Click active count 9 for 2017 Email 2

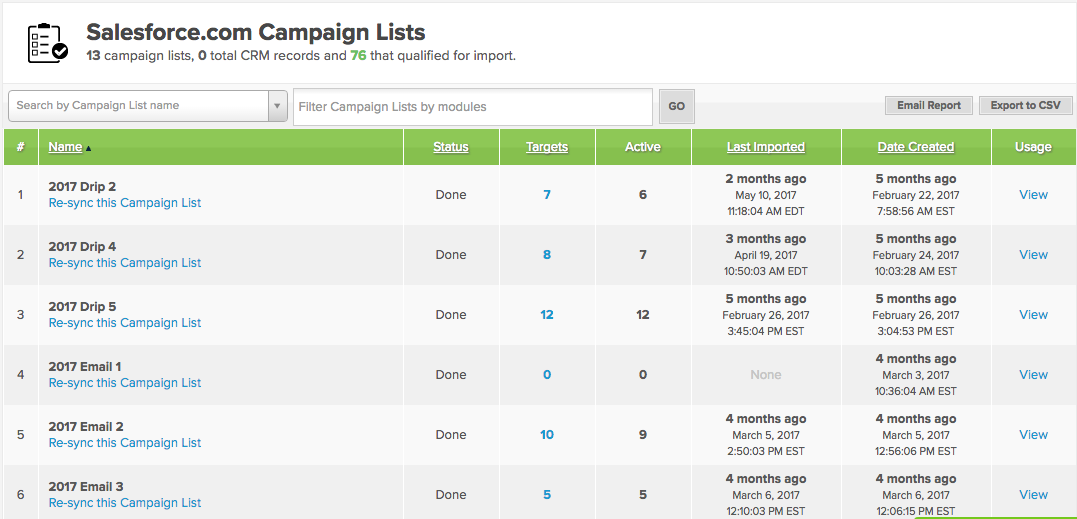[643, 435]
